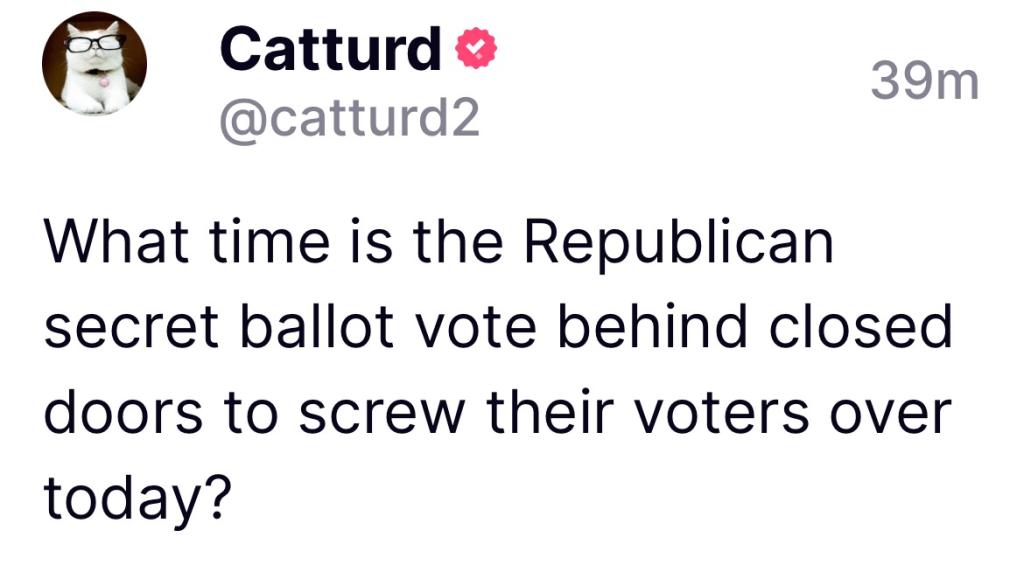Click the @catturd2 handle
The height and width of the screenshot is (579, 1024).
click(x=349, y=120)
